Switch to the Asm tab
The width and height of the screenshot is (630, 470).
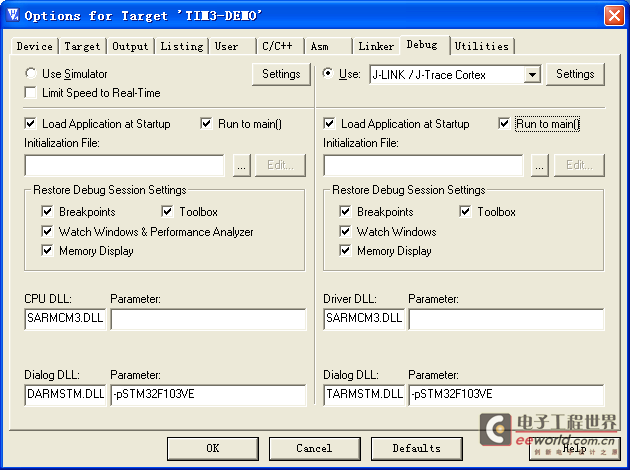point(328,46)
